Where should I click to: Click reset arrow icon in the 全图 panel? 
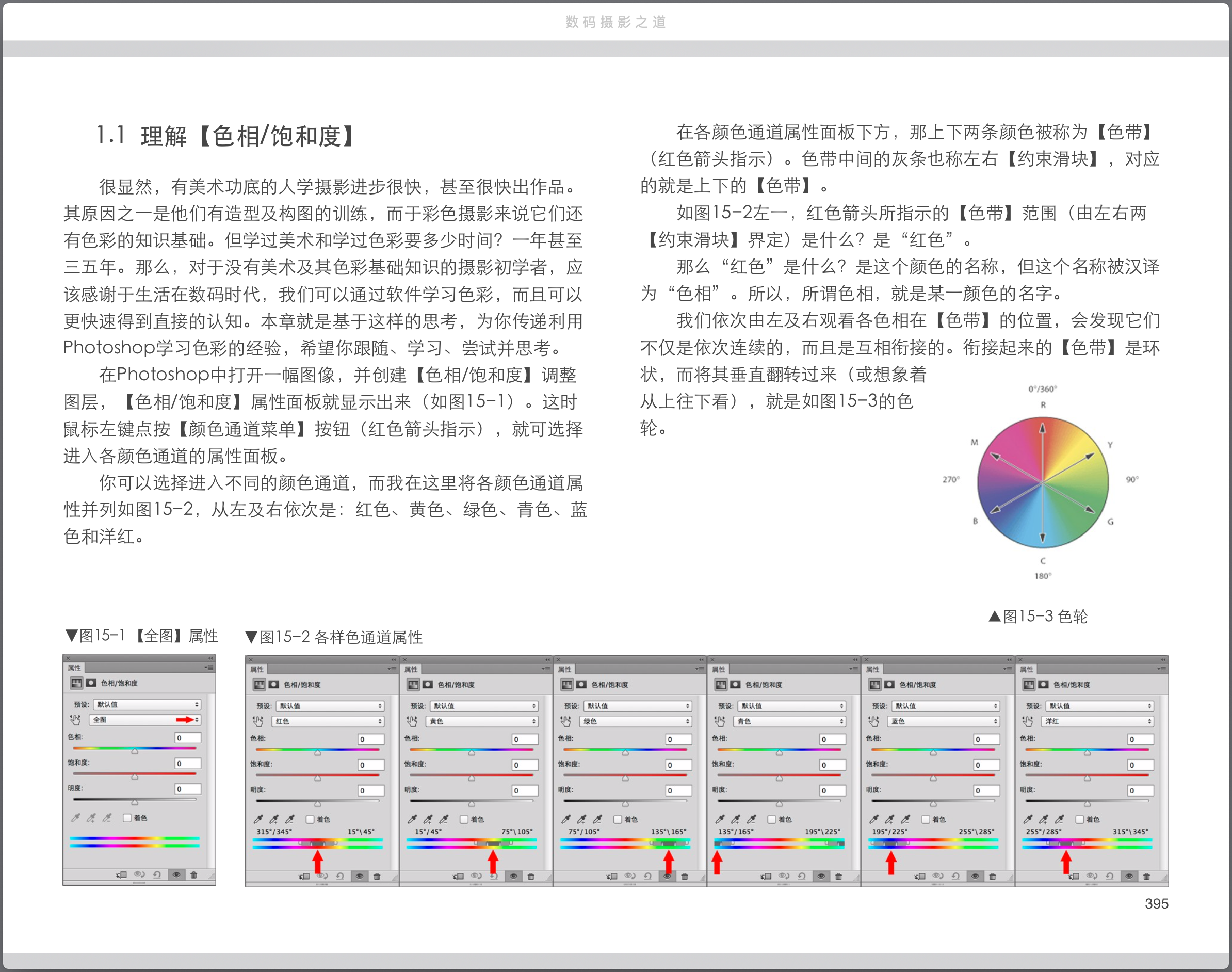(x=157, y=874)
